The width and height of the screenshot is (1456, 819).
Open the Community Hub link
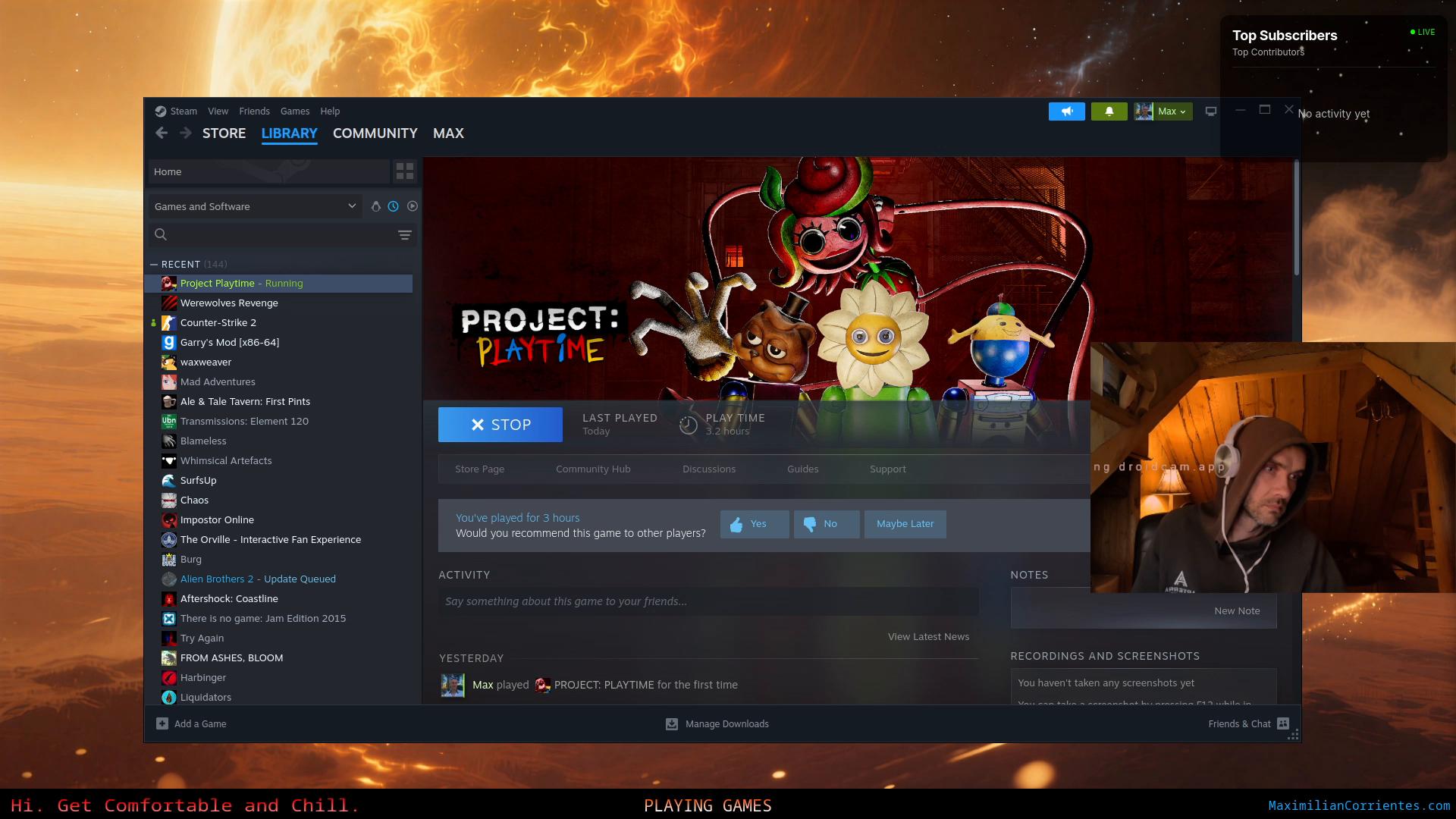(593, 469)
